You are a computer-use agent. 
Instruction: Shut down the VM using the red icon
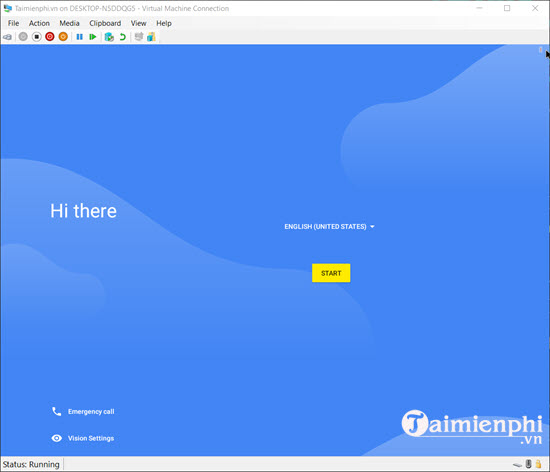[50, 36]
